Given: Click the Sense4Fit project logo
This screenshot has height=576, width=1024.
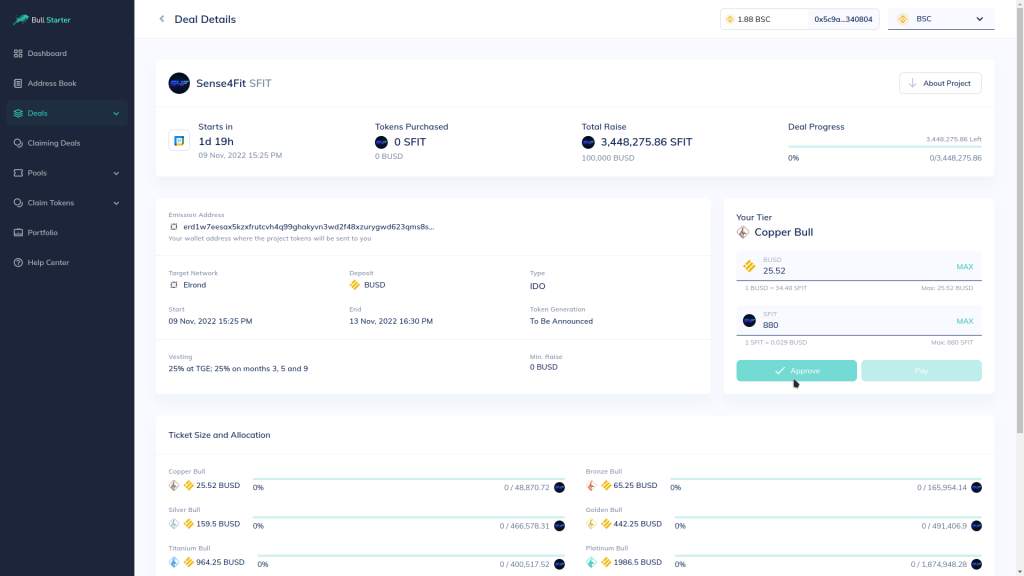Looking at the screenshot, I should pos(179,83).
